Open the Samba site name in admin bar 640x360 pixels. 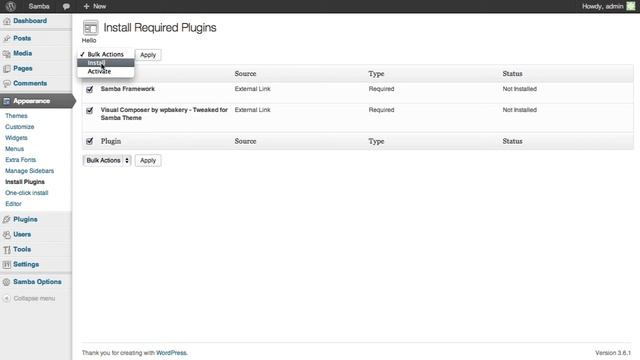pyautogui.click(x=39, y=6)
